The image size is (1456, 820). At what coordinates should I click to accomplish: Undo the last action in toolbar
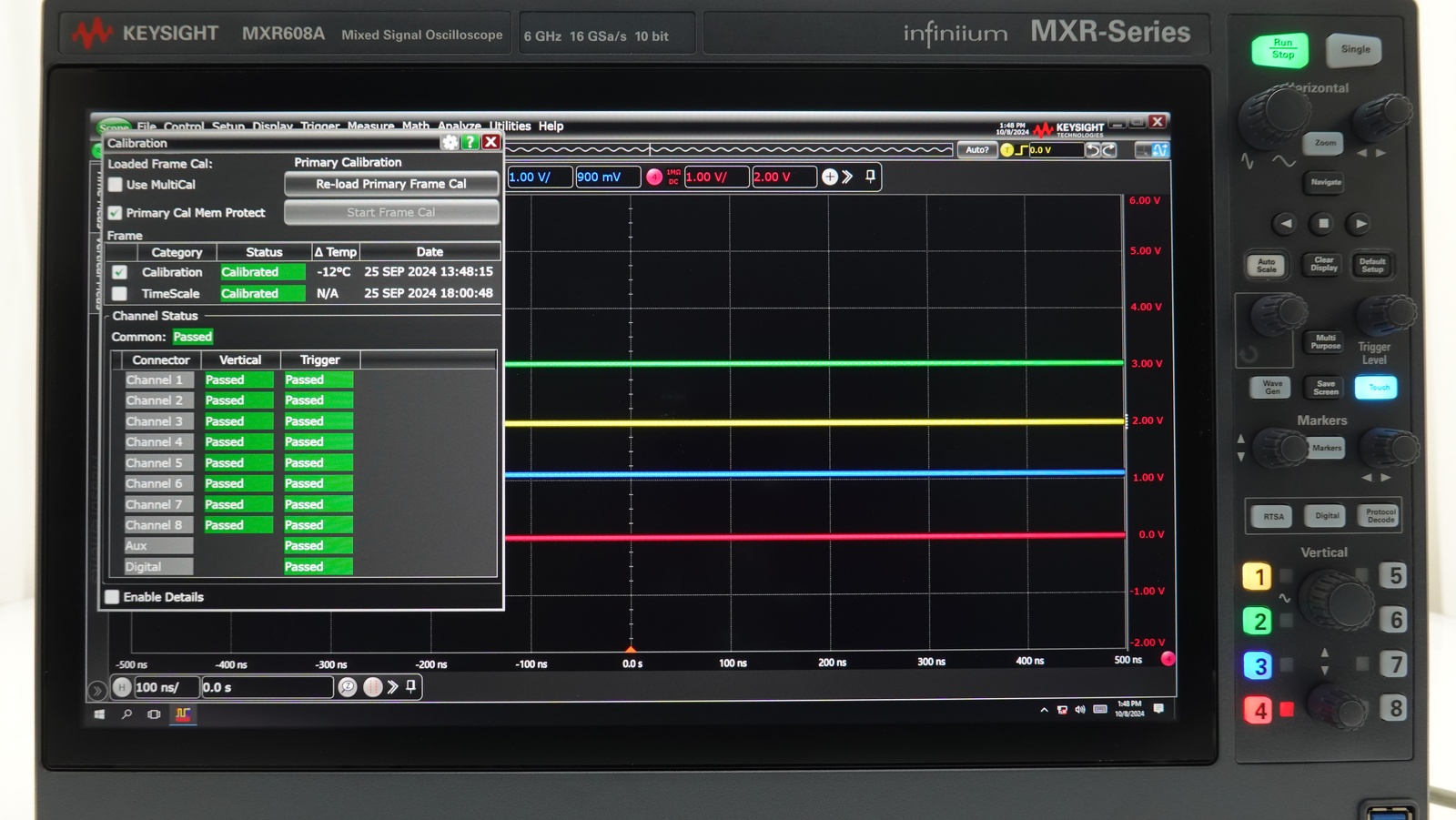click(1093, 150)
